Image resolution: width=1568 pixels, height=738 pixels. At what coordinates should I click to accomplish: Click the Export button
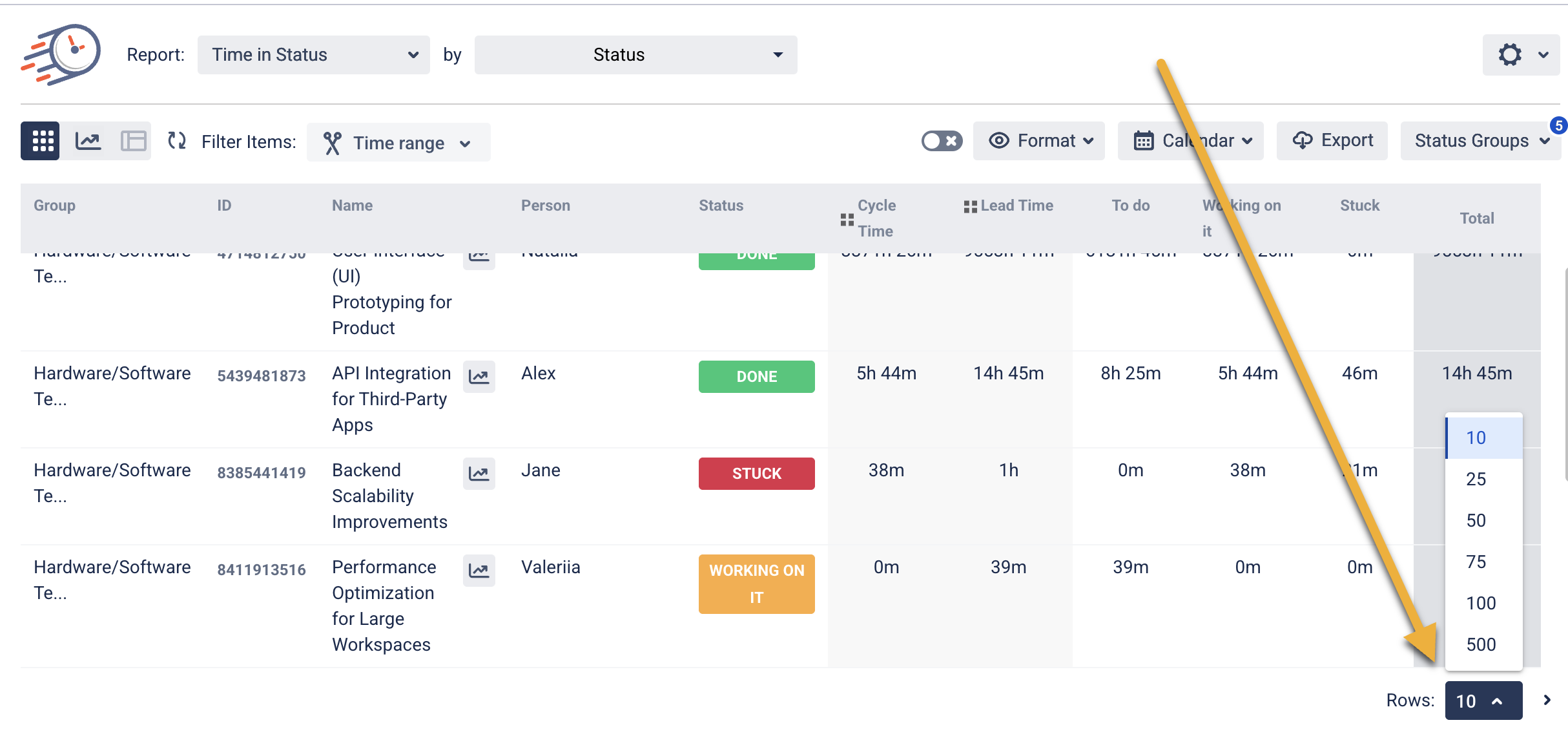coord(1332,141)
